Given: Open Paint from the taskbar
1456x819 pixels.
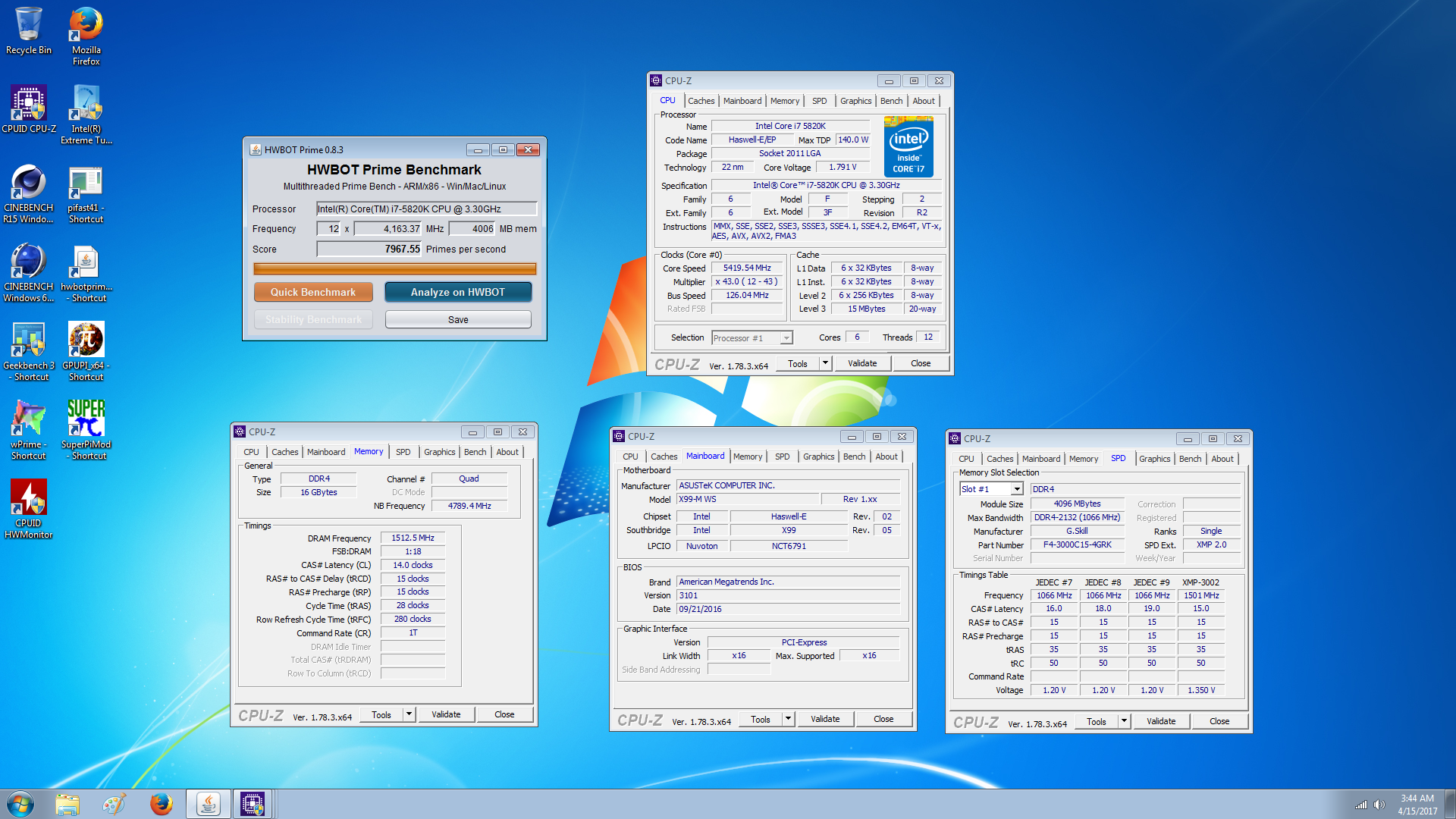Looking at the screenshot, I should pyautogui.click(x=115, y=804).
